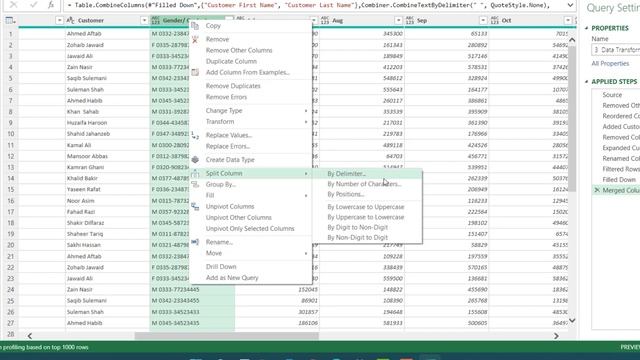Confirm the formula with the checkmark icon
640x360 pixels.
[33, 5]
